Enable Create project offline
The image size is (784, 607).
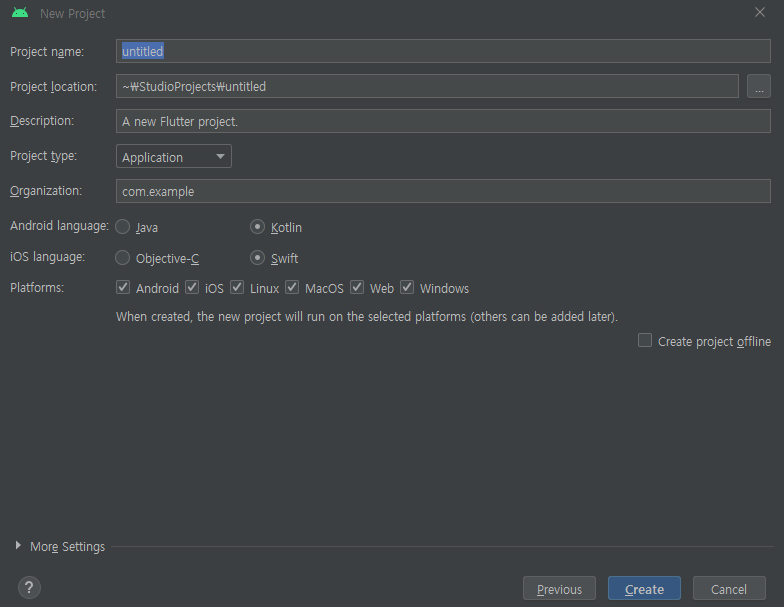[645, 340]
